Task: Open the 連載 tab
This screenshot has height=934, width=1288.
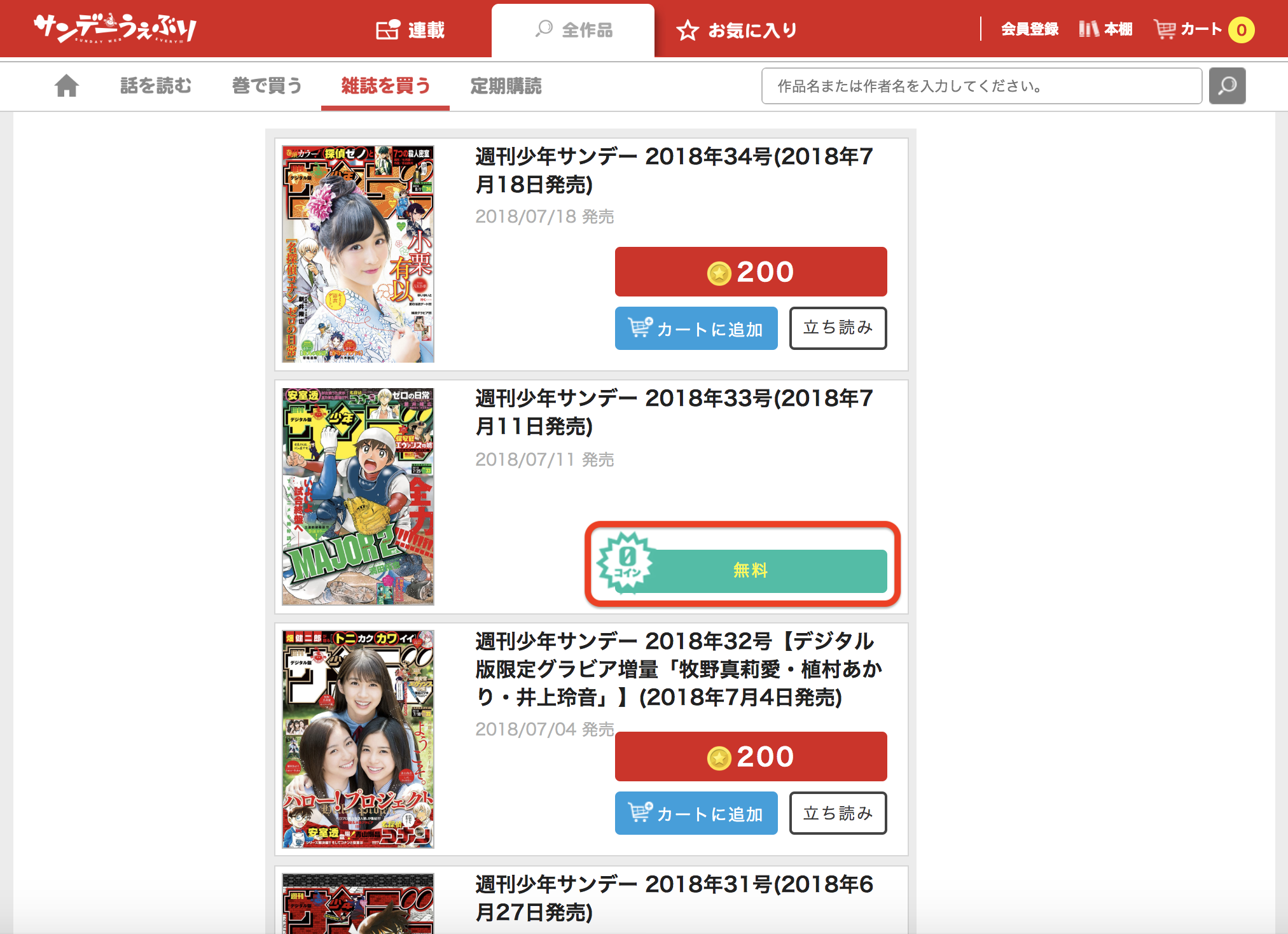Action: pyautogui.click(x=410, y=30)
